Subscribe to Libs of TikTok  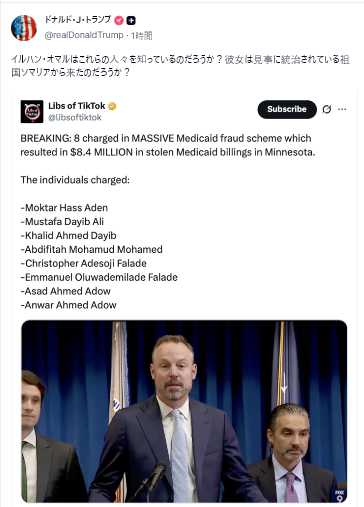[x=287, y=109]
